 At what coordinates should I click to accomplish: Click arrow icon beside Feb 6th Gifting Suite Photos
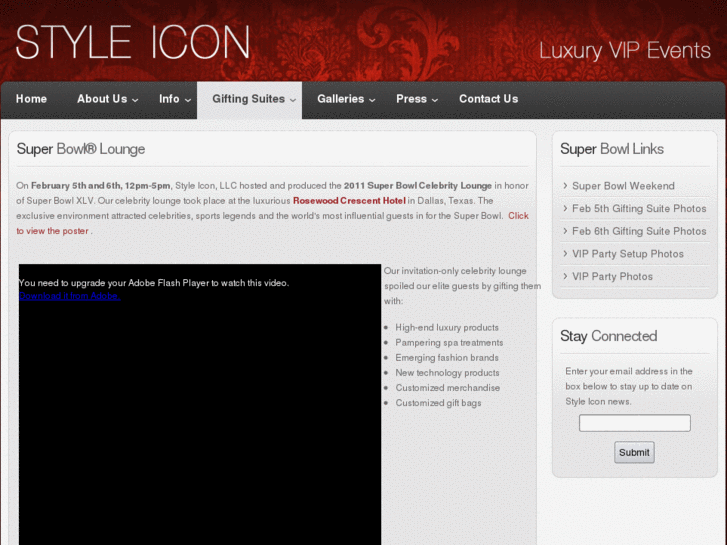[x=565, y=231]
